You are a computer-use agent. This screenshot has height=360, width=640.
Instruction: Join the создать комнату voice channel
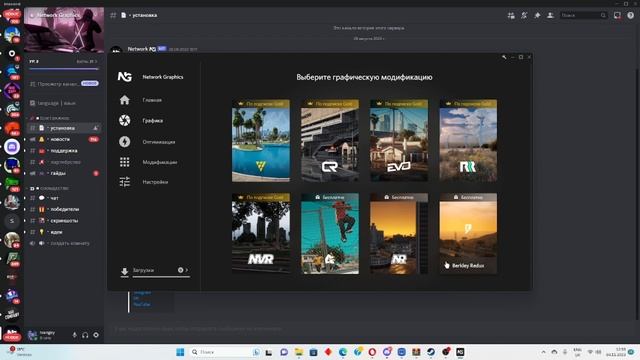point(64,243)
